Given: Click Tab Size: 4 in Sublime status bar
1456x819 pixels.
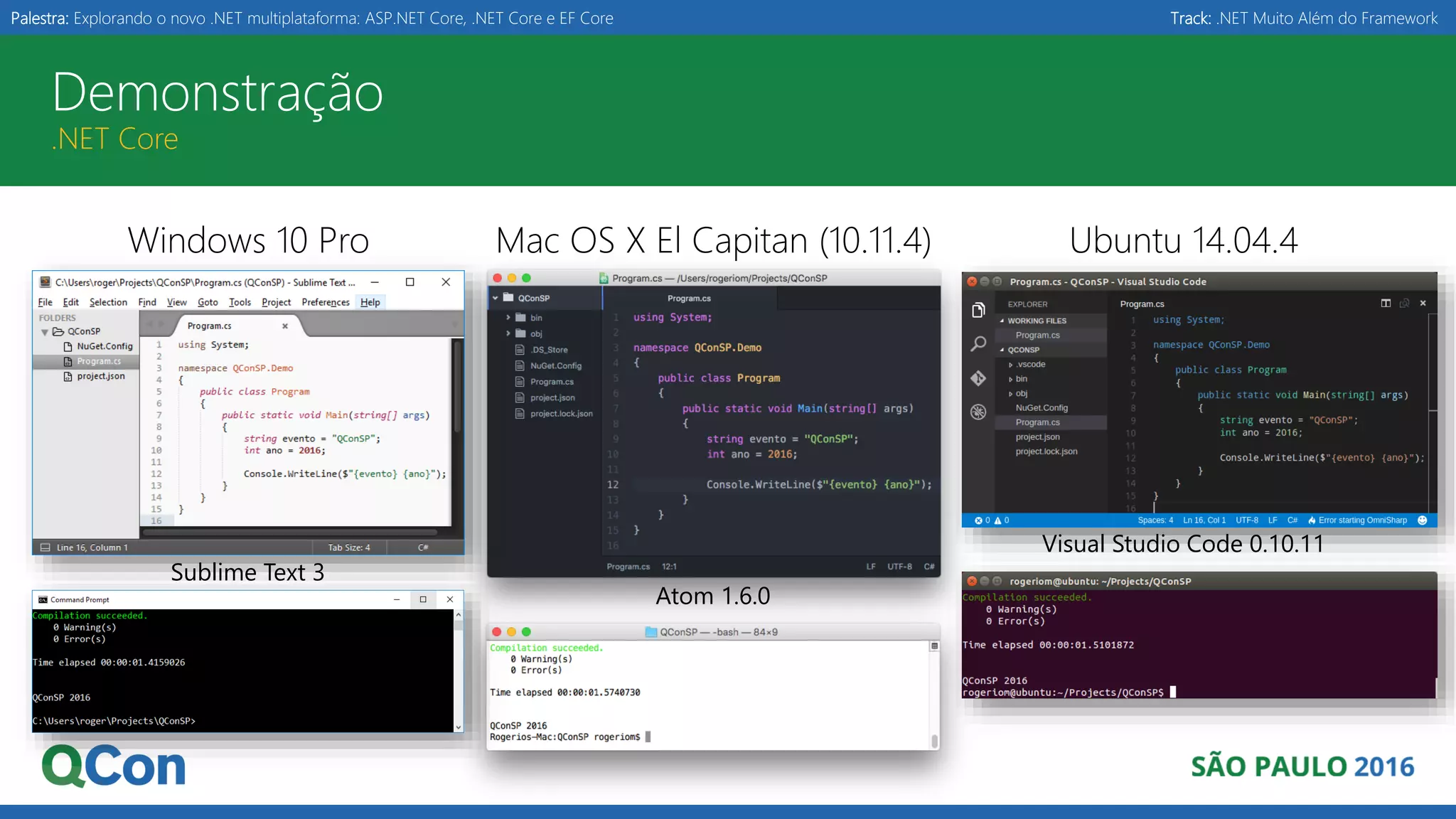Looking at the screenshot, I should (349, 547).
